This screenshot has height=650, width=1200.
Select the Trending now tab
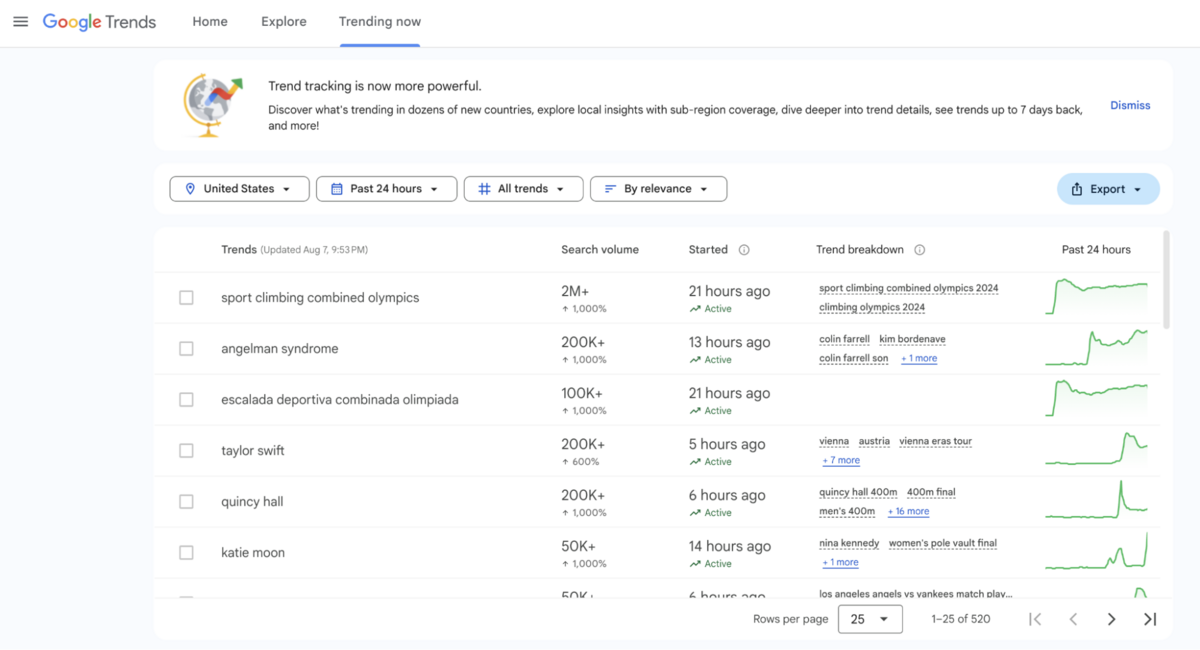(x=380, y=22)
